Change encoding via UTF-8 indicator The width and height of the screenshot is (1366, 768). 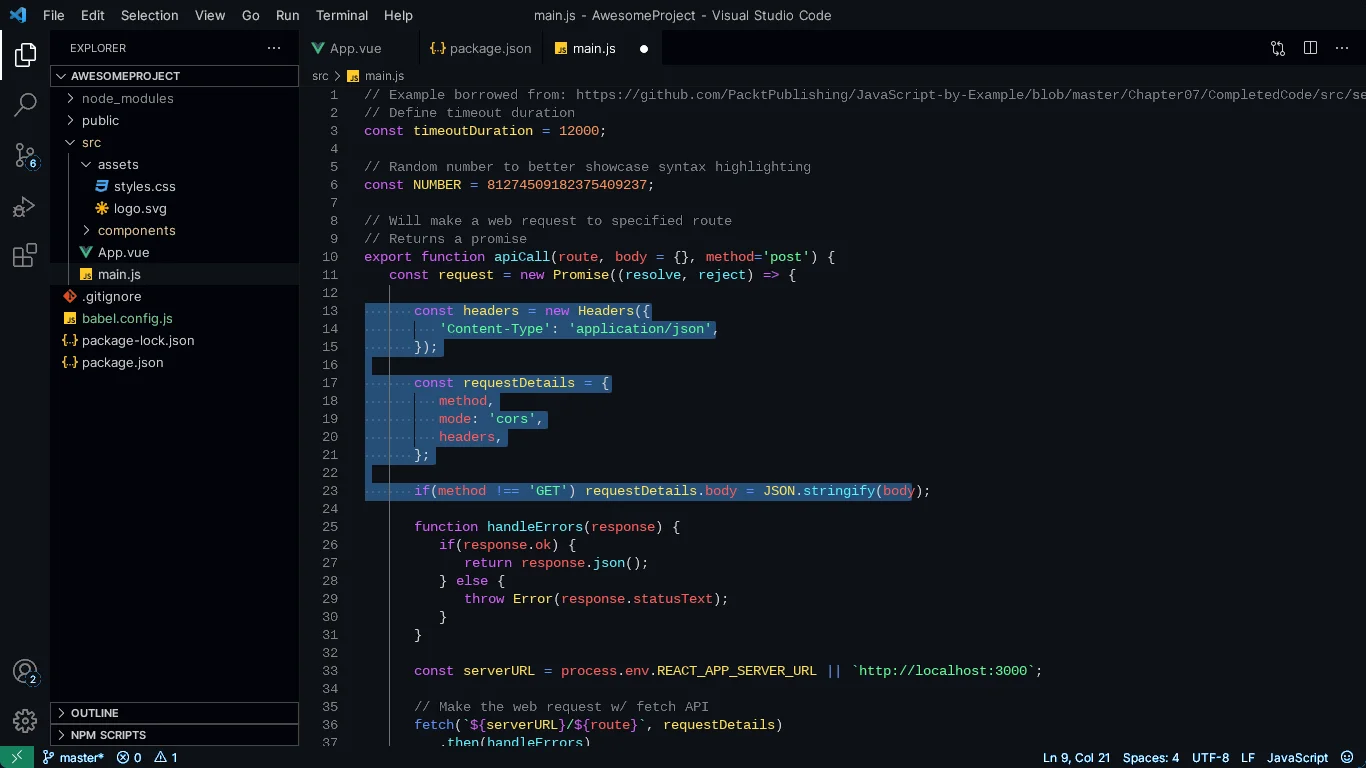[1211, 757]
